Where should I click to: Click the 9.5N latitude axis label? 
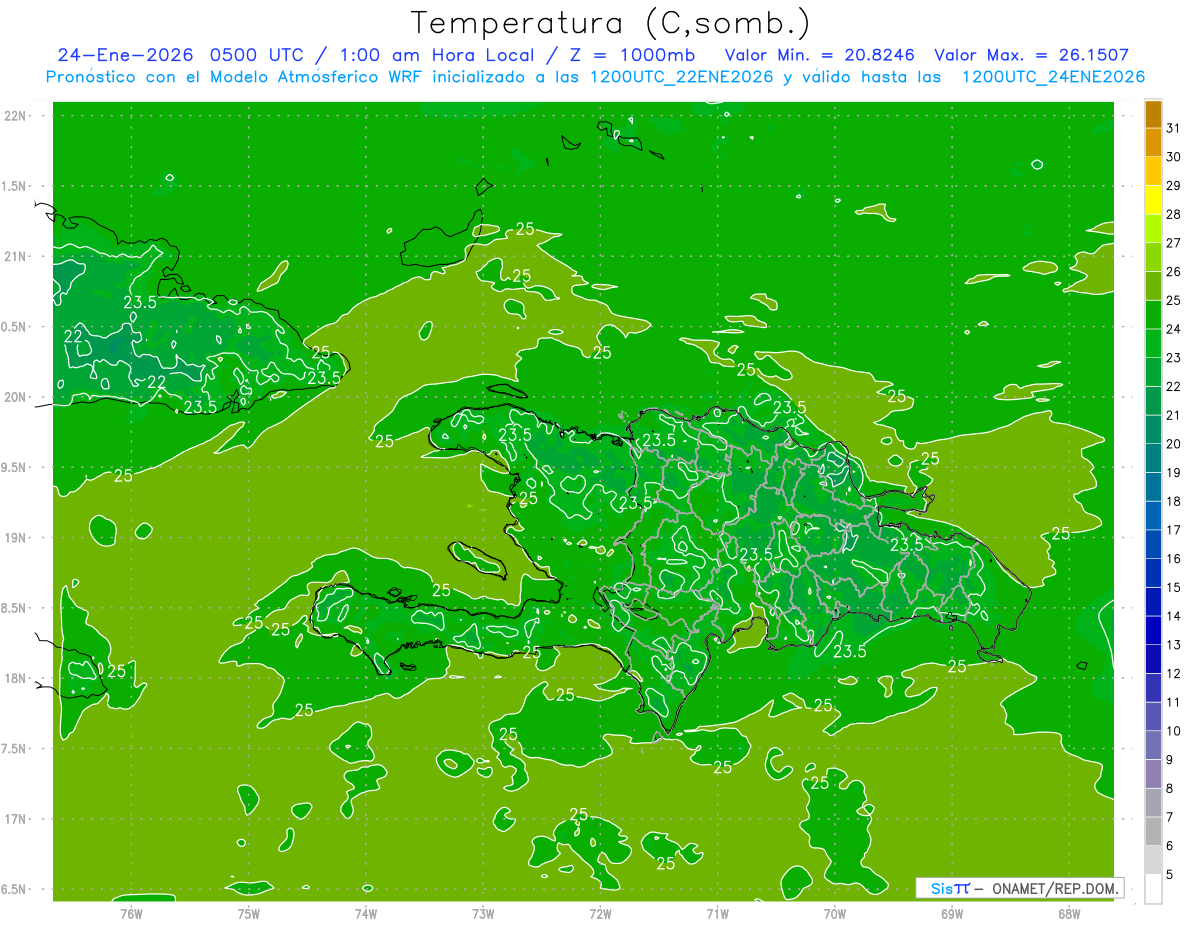pos(15,468)
